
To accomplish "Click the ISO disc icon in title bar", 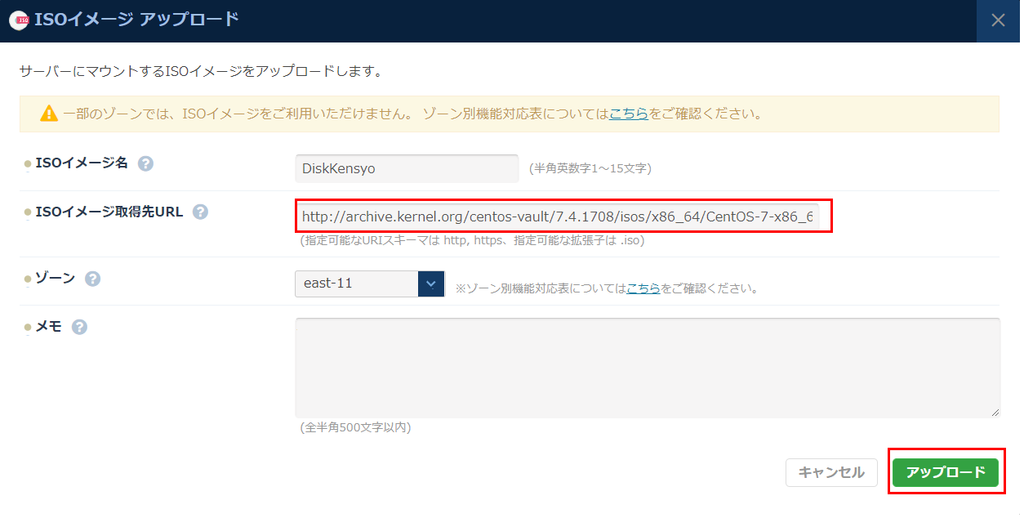I will tap(19, 21).
